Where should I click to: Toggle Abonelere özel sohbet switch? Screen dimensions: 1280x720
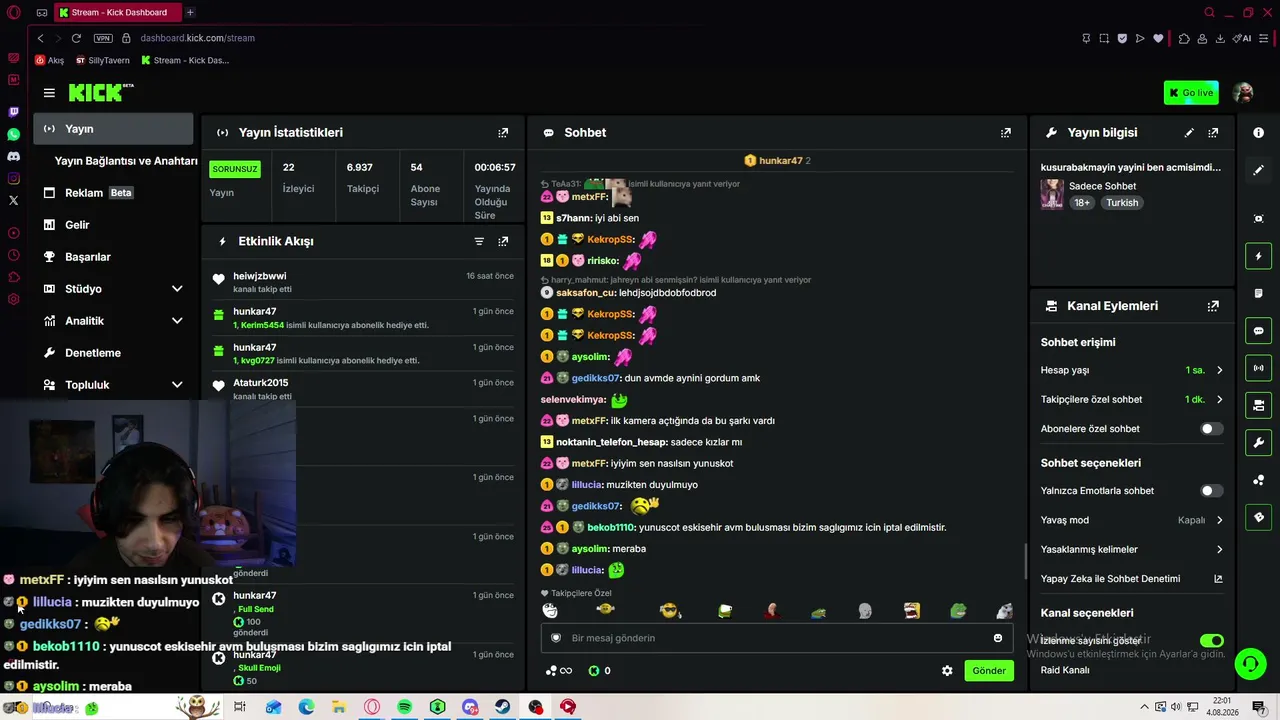pos(1211,429)
